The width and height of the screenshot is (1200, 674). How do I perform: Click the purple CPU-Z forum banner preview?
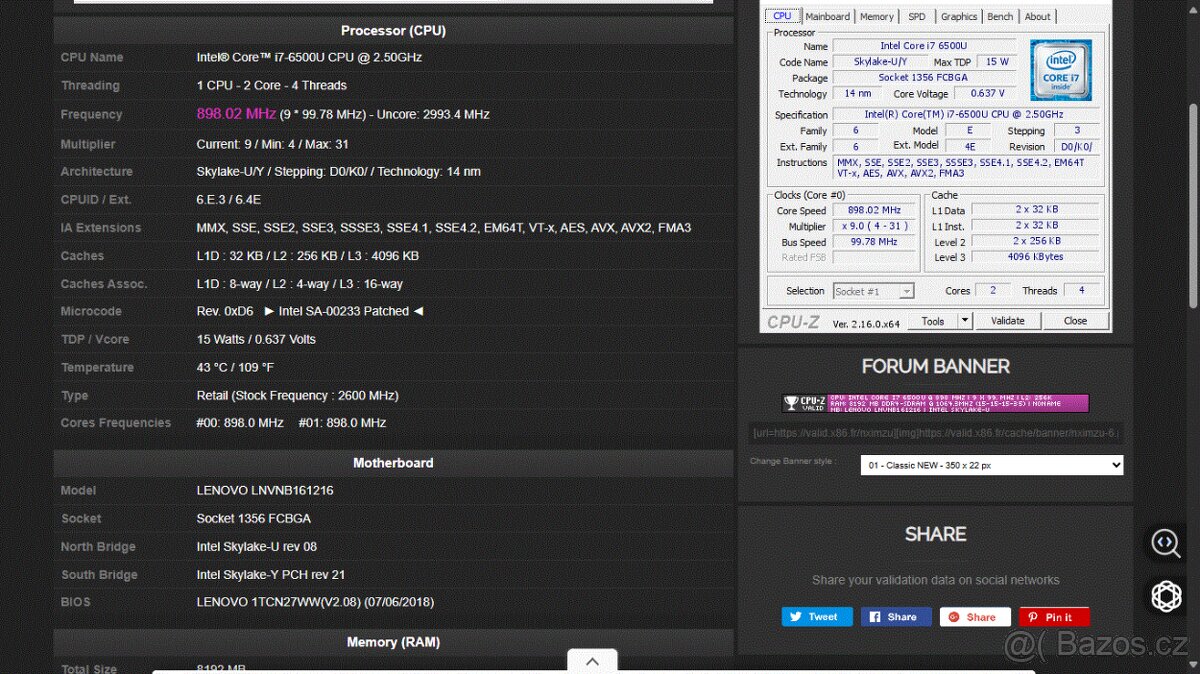click(938, 402)
